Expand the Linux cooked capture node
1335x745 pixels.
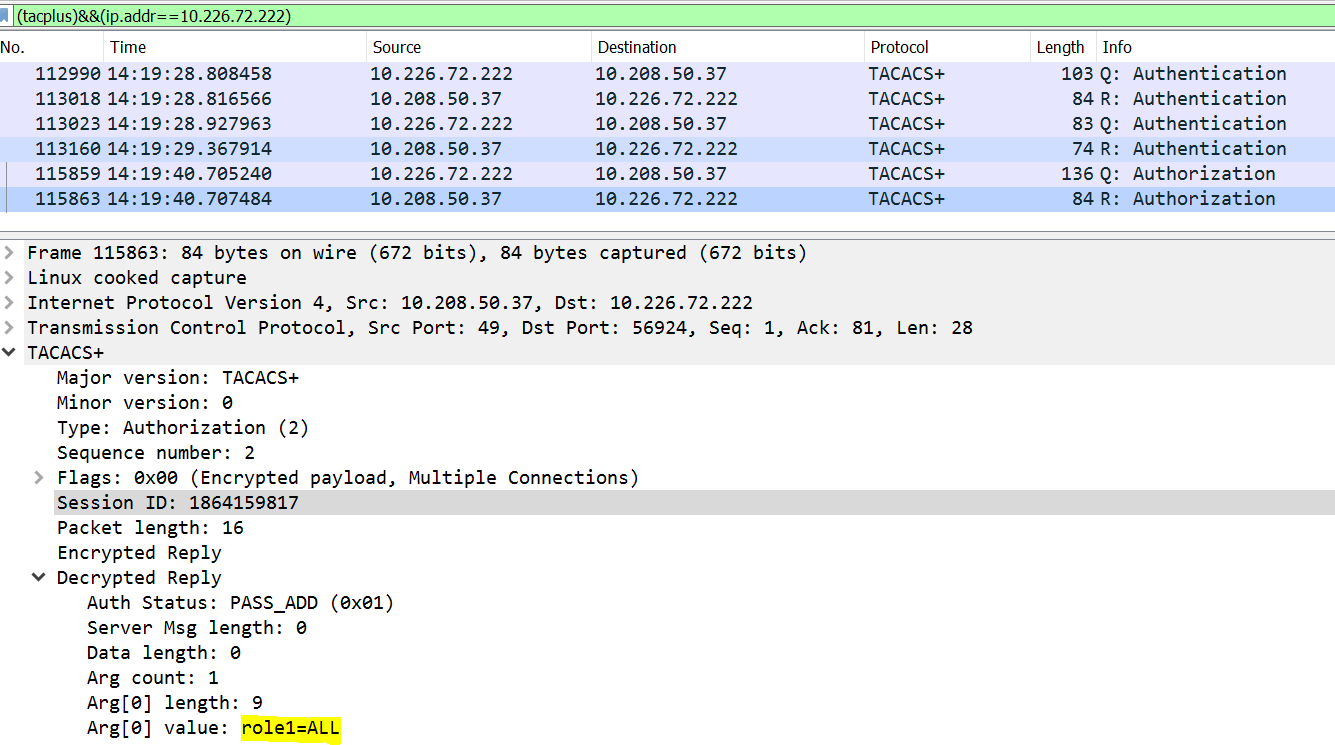(x=9, y=278)
